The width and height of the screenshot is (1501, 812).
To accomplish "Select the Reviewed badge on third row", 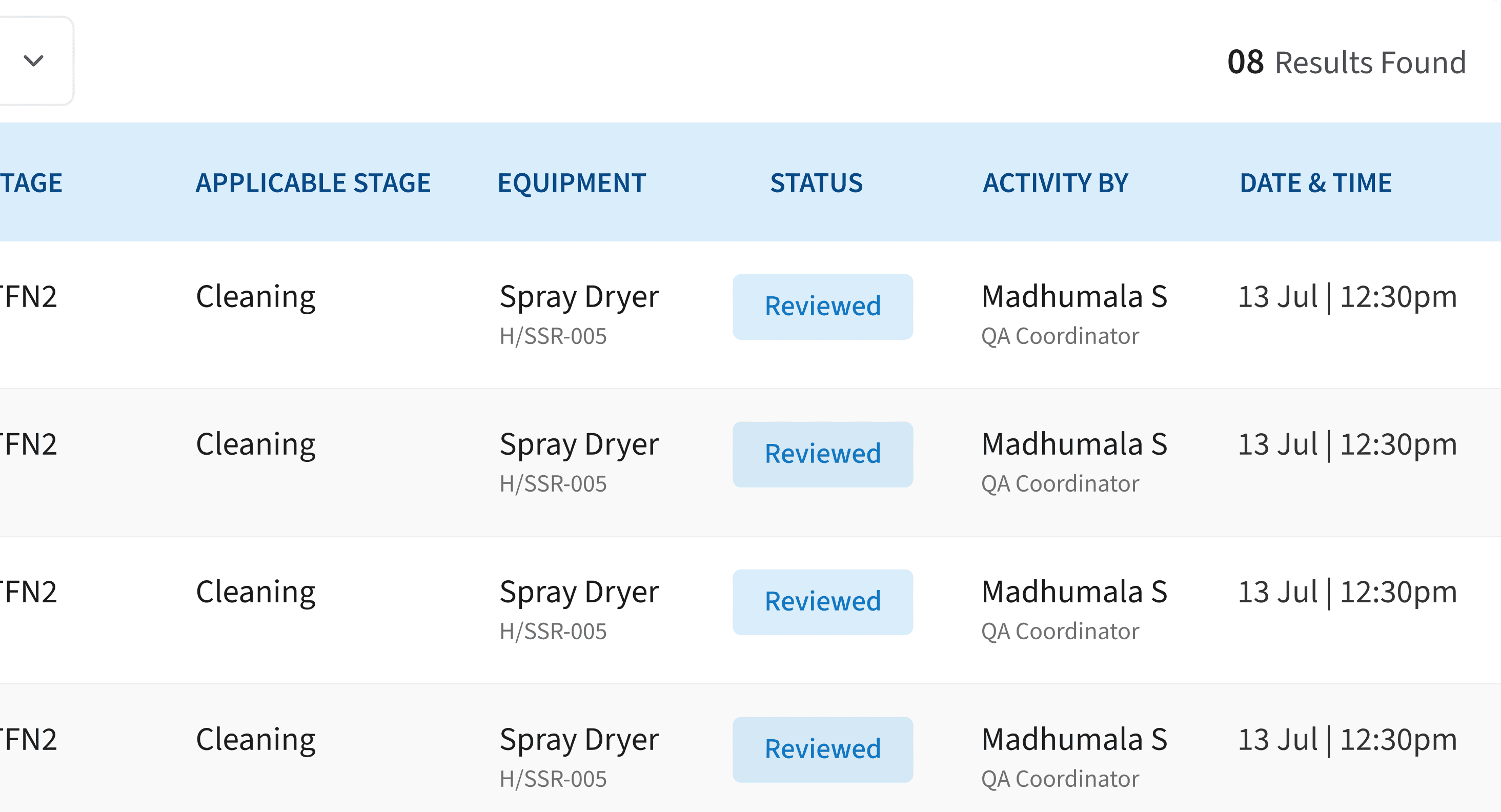I will (x=822, y=602).
